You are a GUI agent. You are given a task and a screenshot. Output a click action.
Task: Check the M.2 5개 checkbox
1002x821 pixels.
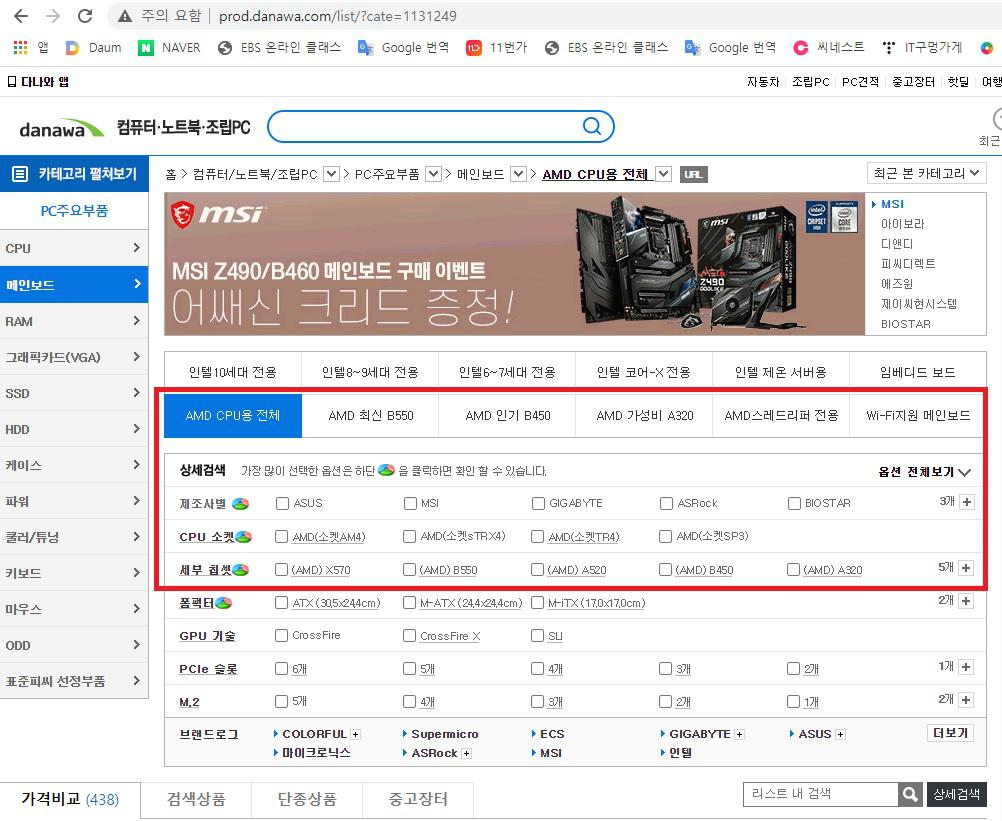coord(281,702)
